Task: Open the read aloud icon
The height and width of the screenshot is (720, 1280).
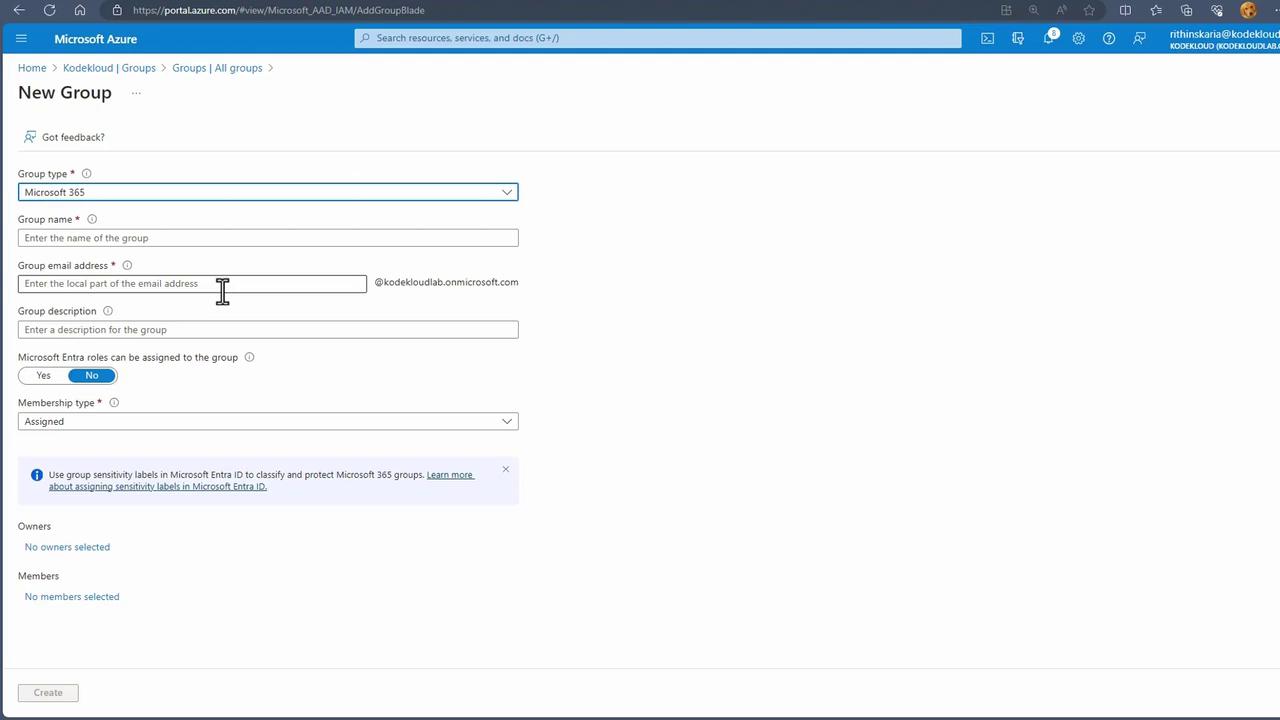Action: tap(1061, 10)
